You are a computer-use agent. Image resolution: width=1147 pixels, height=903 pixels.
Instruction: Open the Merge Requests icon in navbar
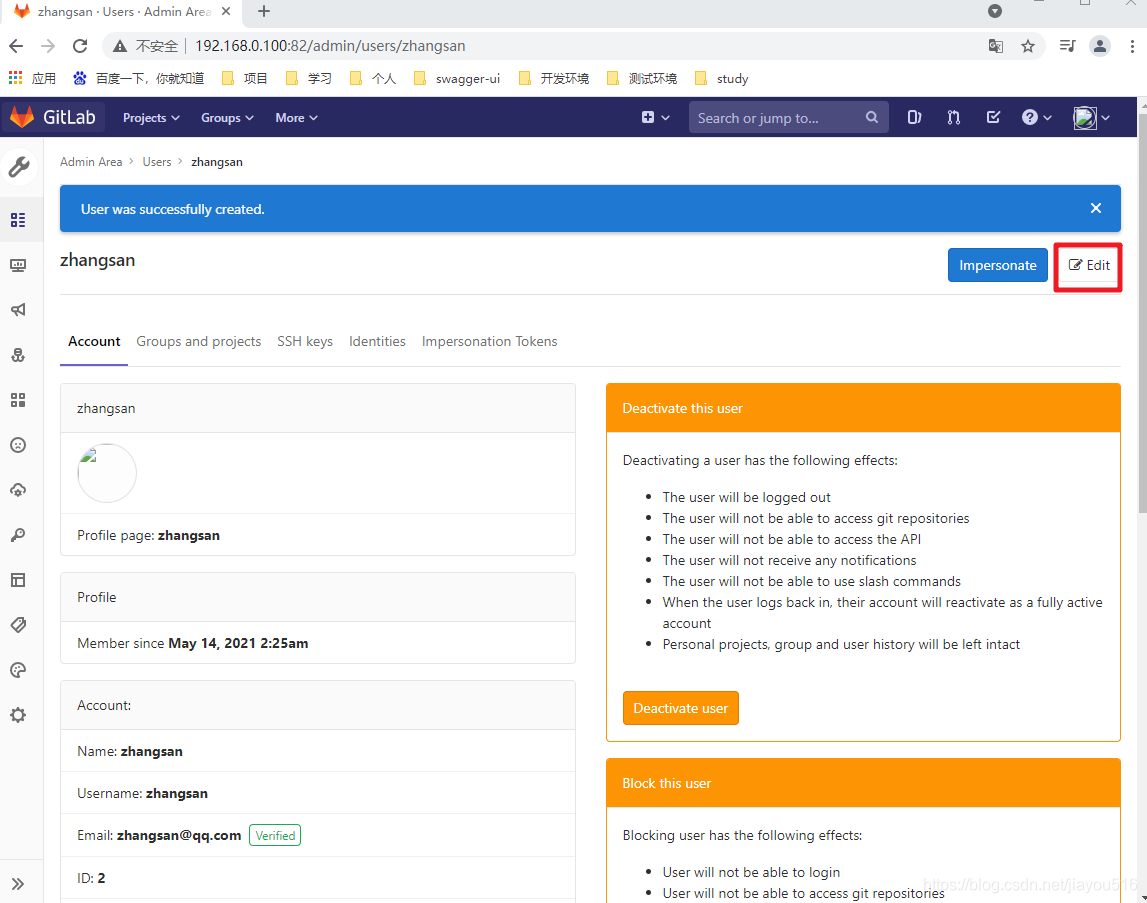[953, 117]
